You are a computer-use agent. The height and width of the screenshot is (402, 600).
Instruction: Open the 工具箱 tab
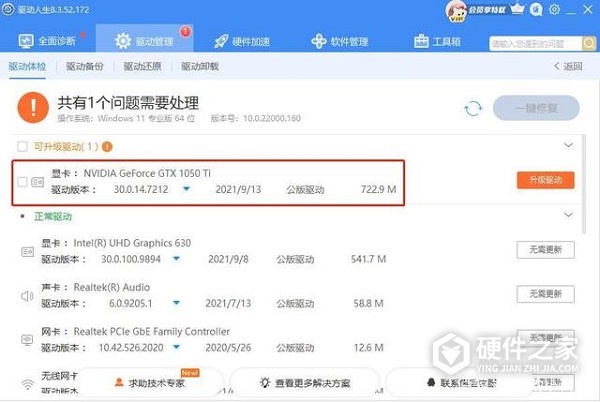tap(437, 41)
